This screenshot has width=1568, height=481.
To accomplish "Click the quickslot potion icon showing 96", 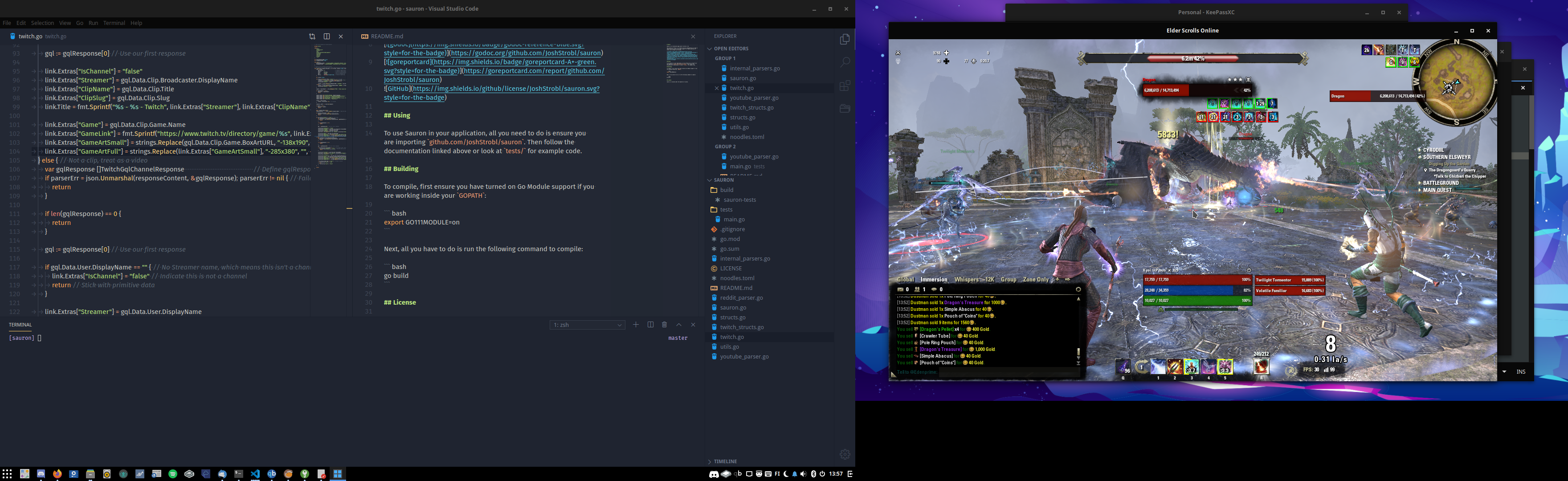I will 1123,367.
